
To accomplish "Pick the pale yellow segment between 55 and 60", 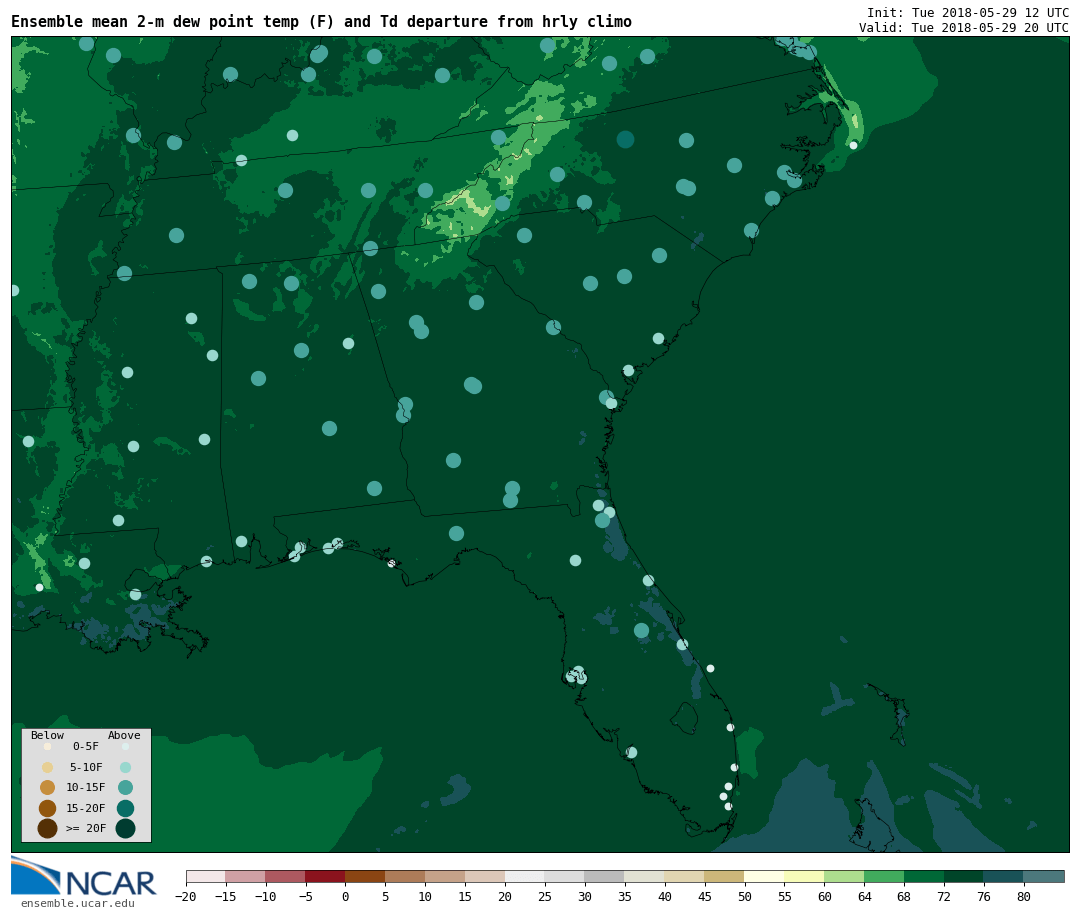I will tap(804, 876).
